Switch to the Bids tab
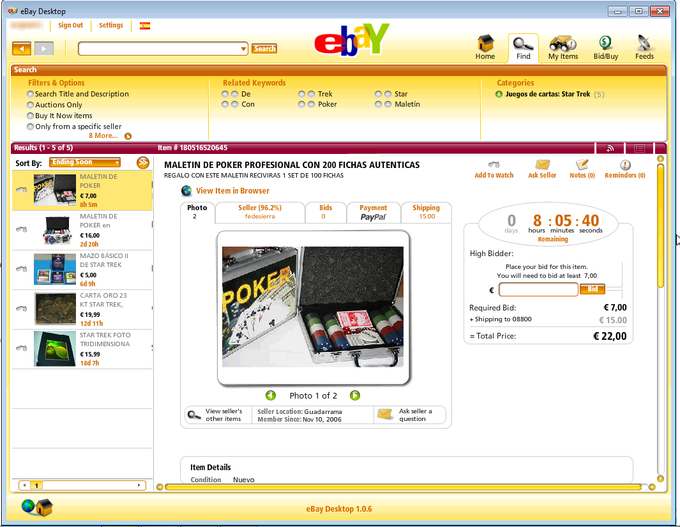The image size is (680, 527). tap(325, 212)
